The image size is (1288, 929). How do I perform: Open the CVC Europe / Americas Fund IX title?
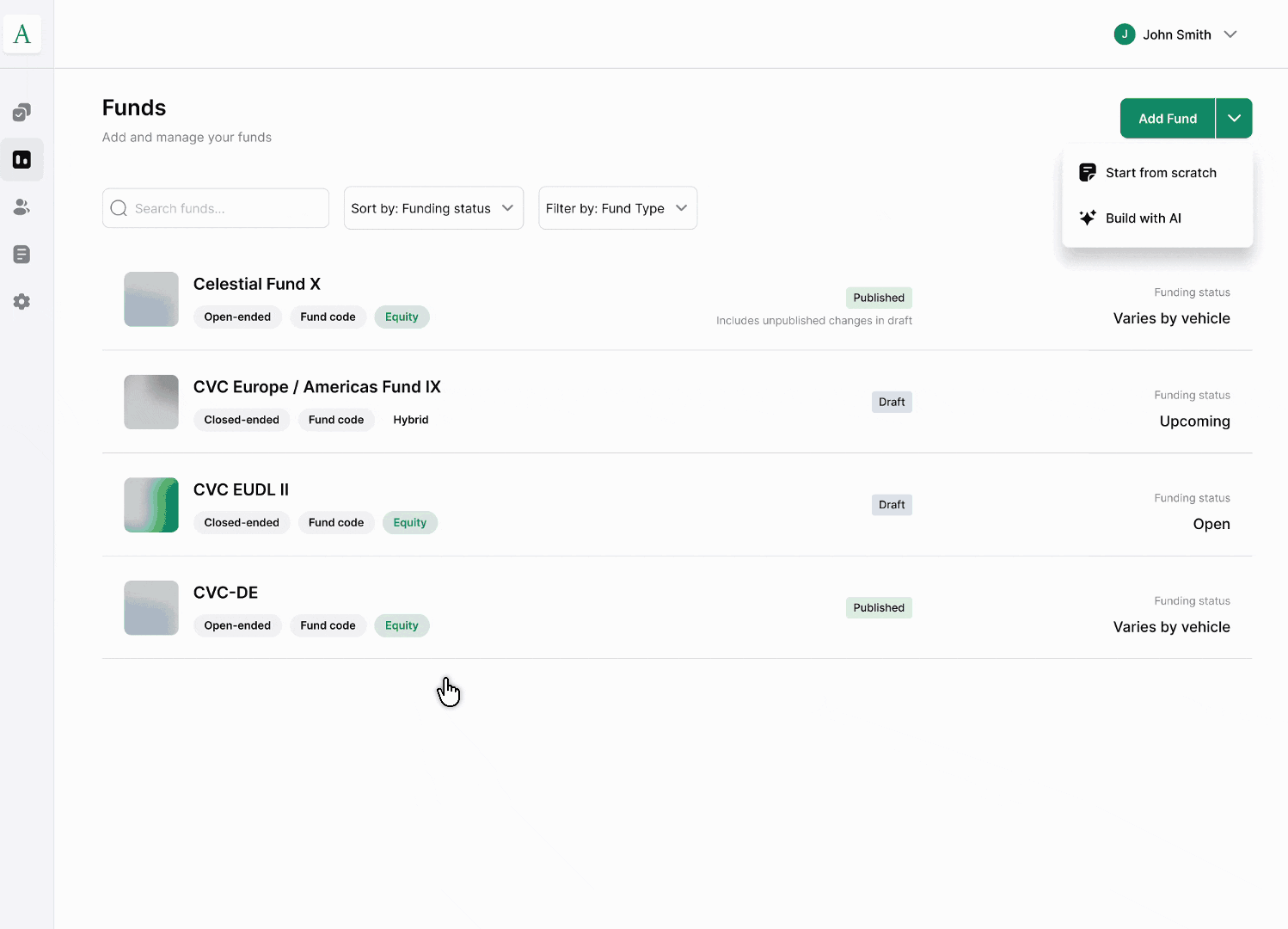pos(317,387)
